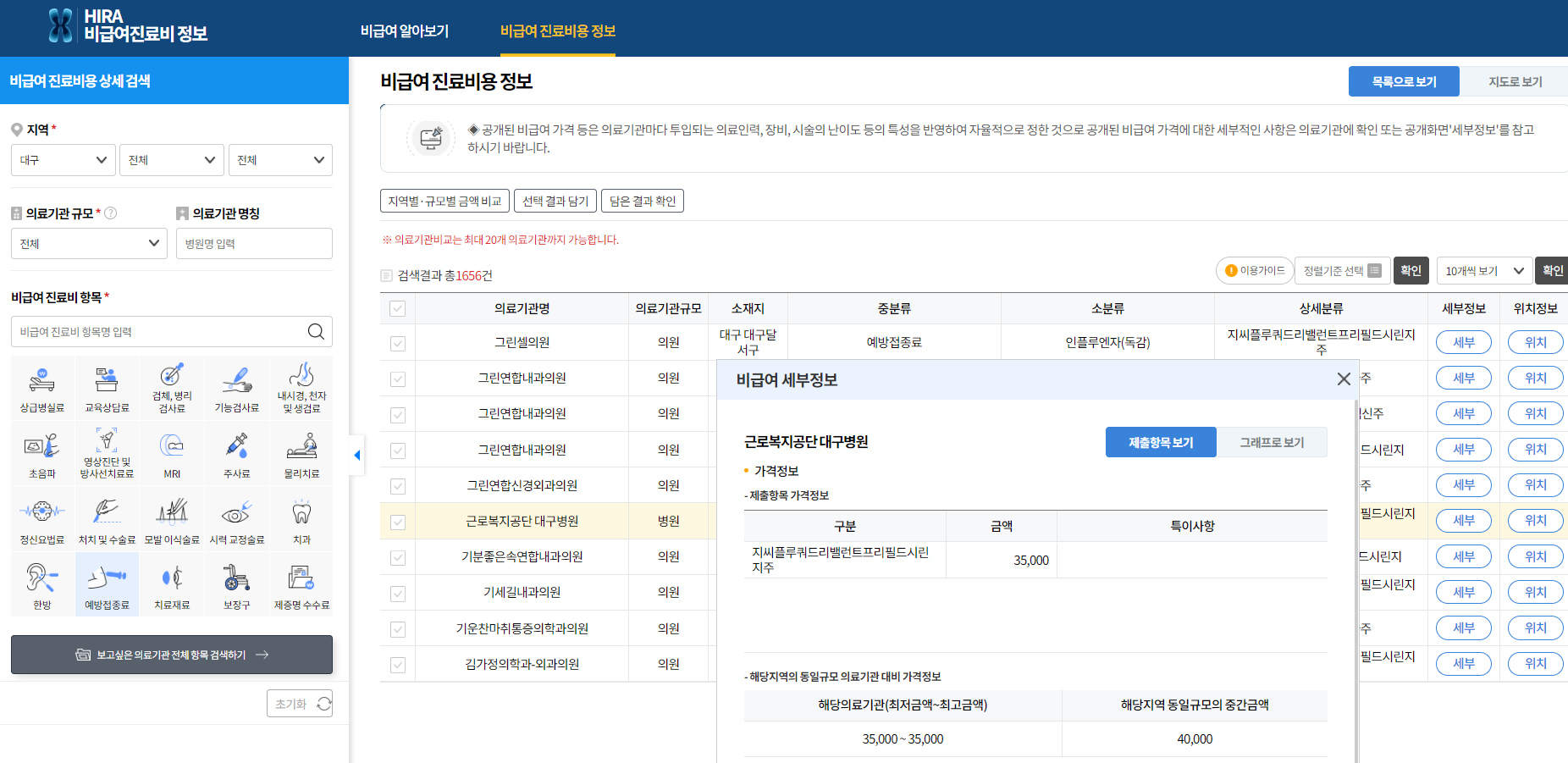Select the 상급병실료 category icon
Viewport: 1568px width, 763px height.
(x=41, y=388)
